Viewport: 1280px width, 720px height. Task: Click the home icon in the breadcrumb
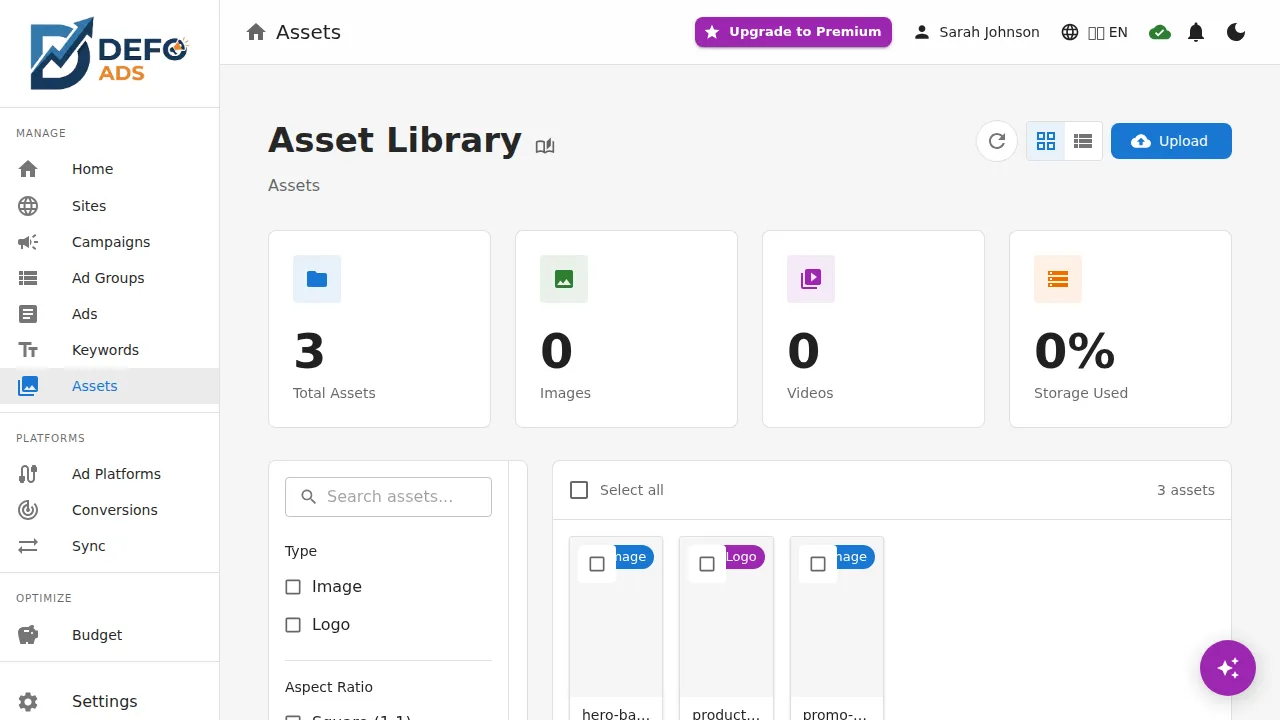coord(256,32)
